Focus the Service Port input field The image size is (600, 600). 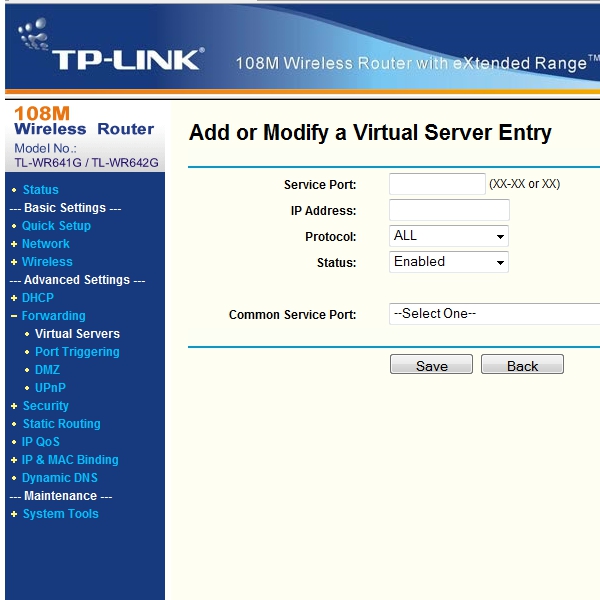coord(437,184)
